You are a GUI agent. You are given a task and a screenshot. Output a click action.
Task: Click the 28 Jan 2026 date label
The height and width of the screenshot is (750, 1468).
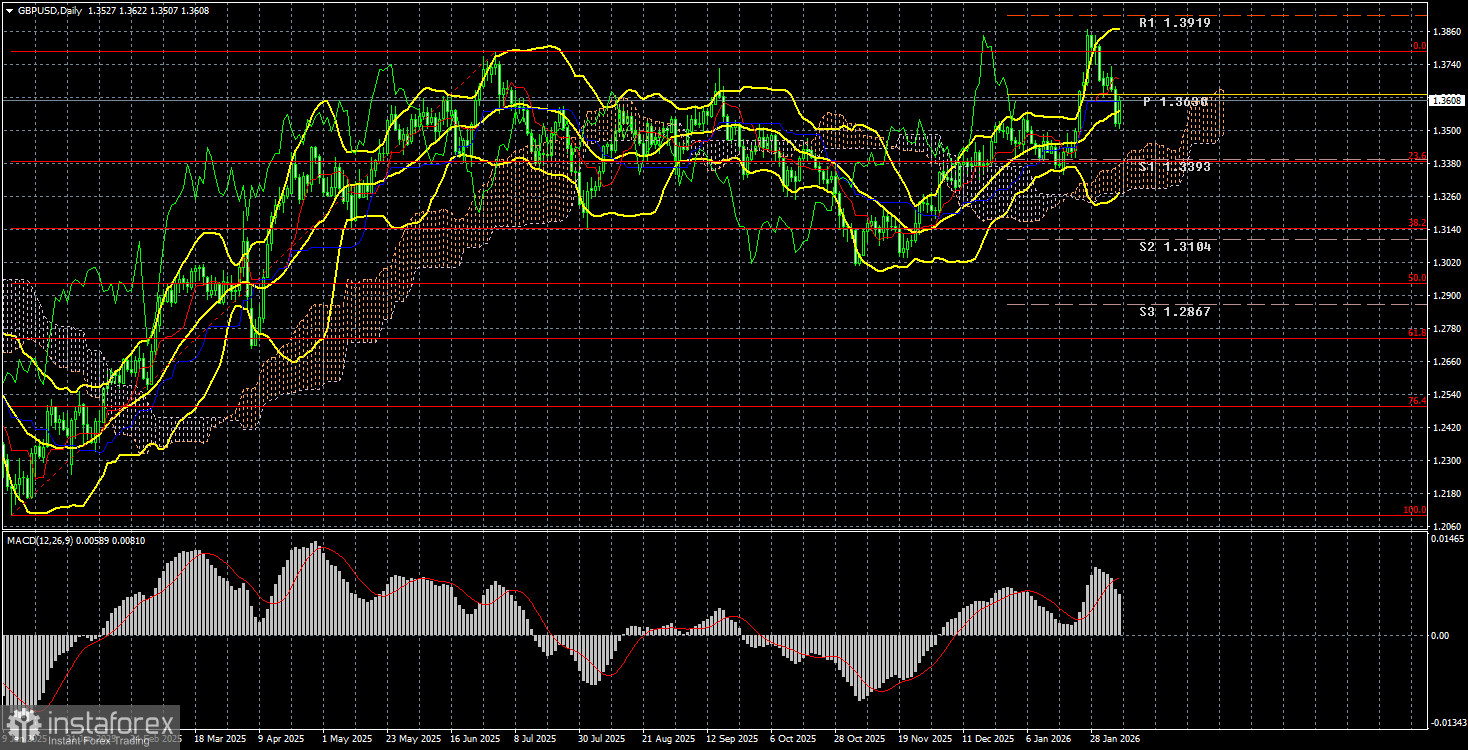[x=1115, y=739]
